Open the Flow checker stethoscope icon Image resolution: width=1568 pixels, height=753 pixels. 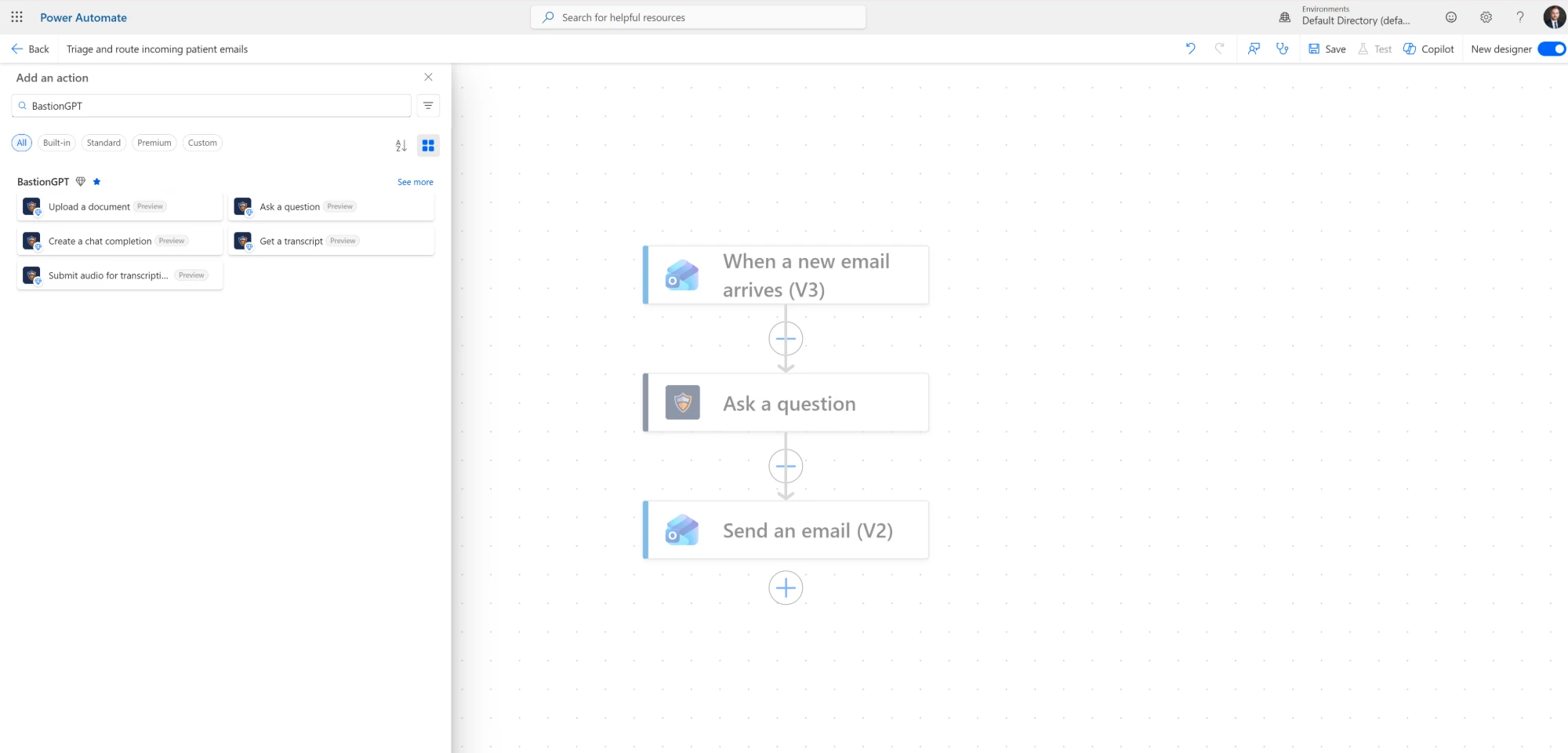pyautogui.click(x=1282, y=49)
